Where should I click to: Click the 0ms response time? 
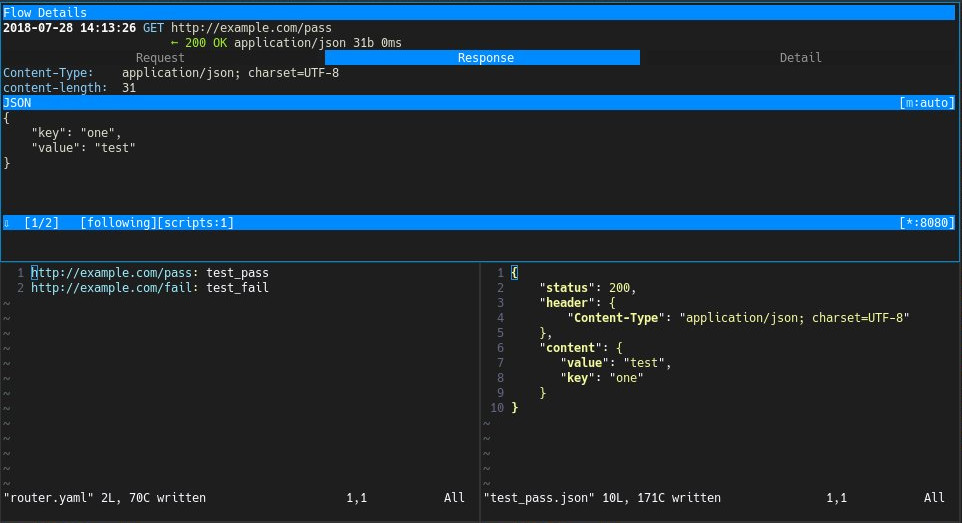click(x=391, y=43)
